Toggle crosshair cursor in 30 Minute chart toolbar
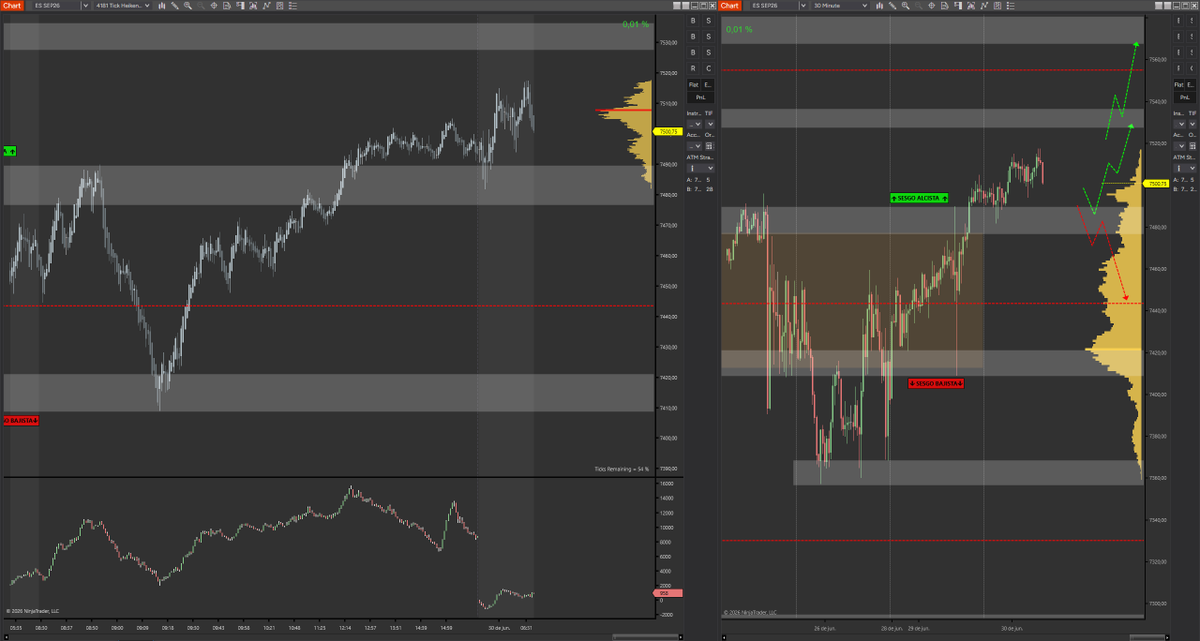This screenshot has width=1200, height=641. pos(931,5)
